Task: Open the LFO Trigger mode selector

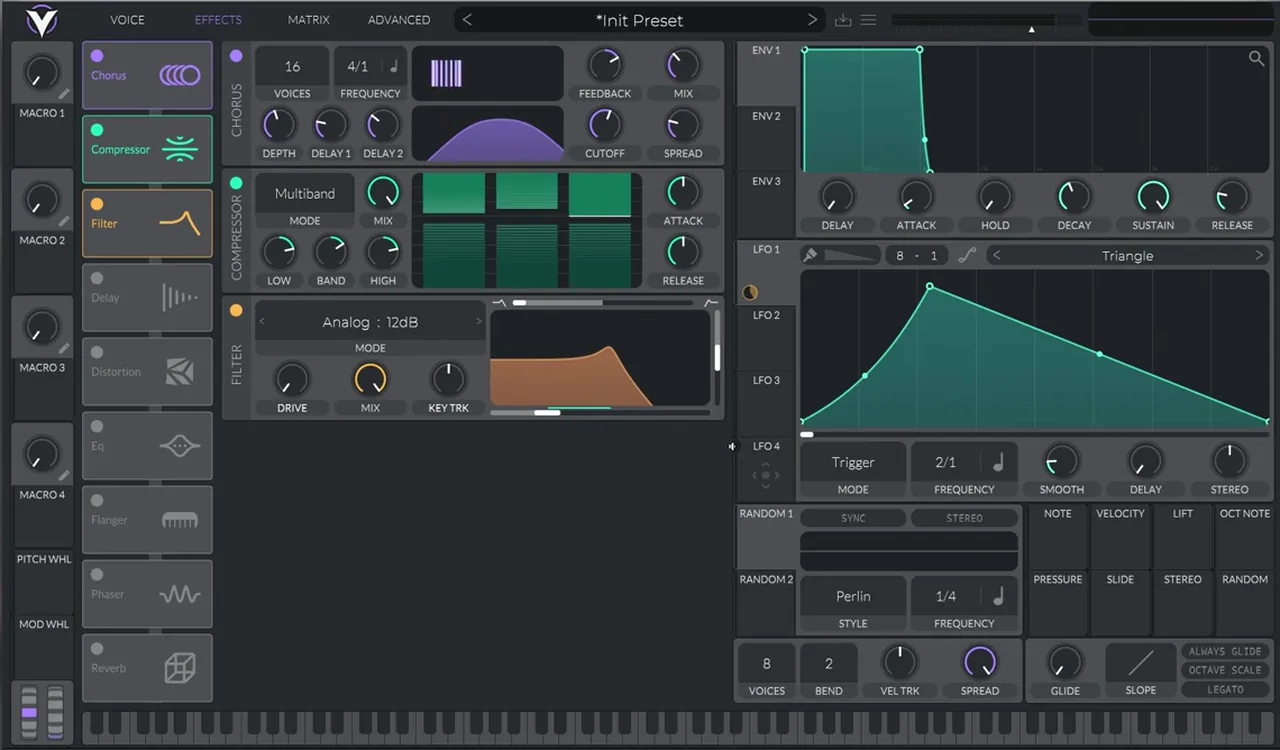Action: (853, 462)
